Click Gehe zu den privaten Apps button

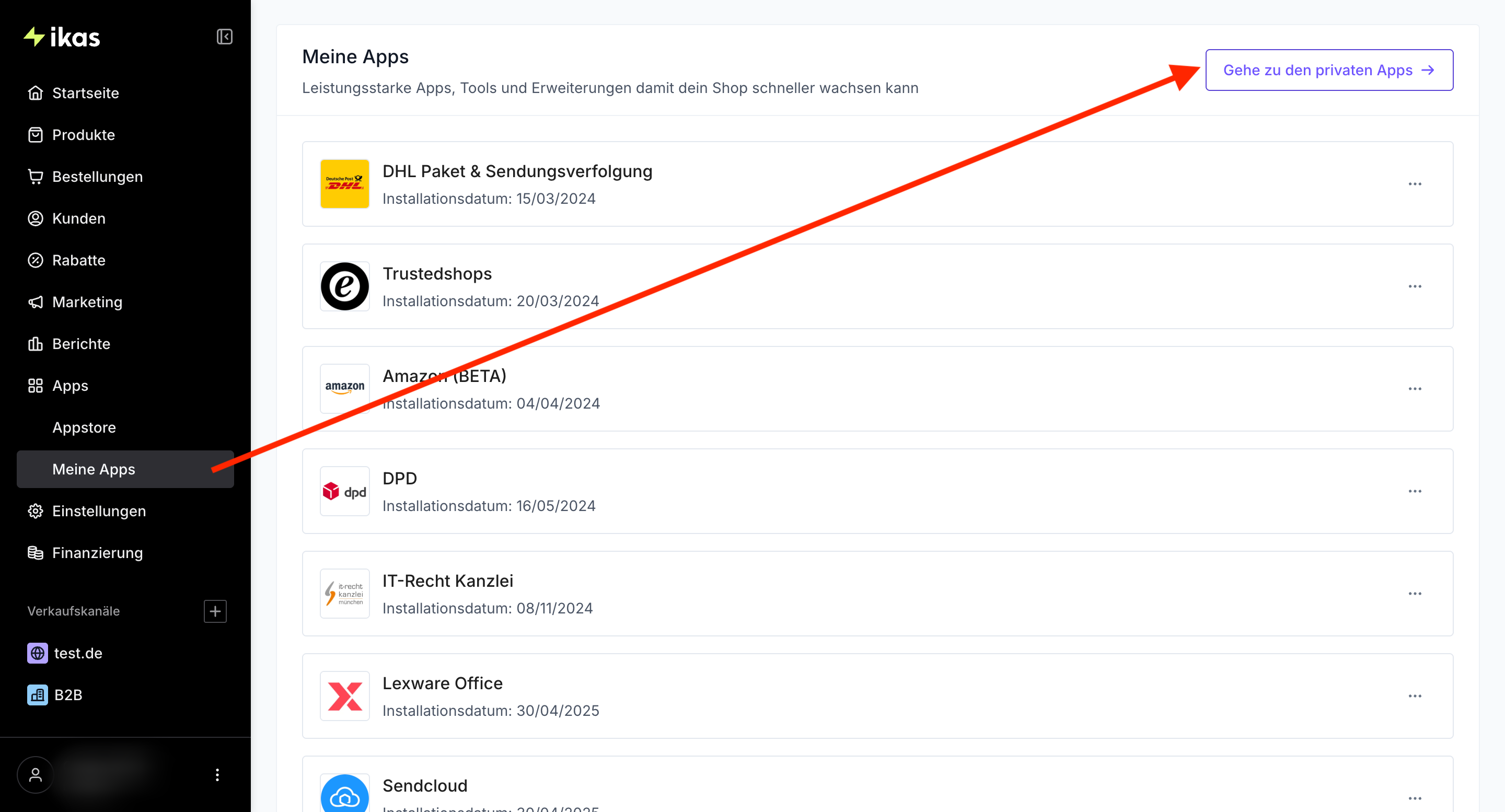tap(1329, 70)
